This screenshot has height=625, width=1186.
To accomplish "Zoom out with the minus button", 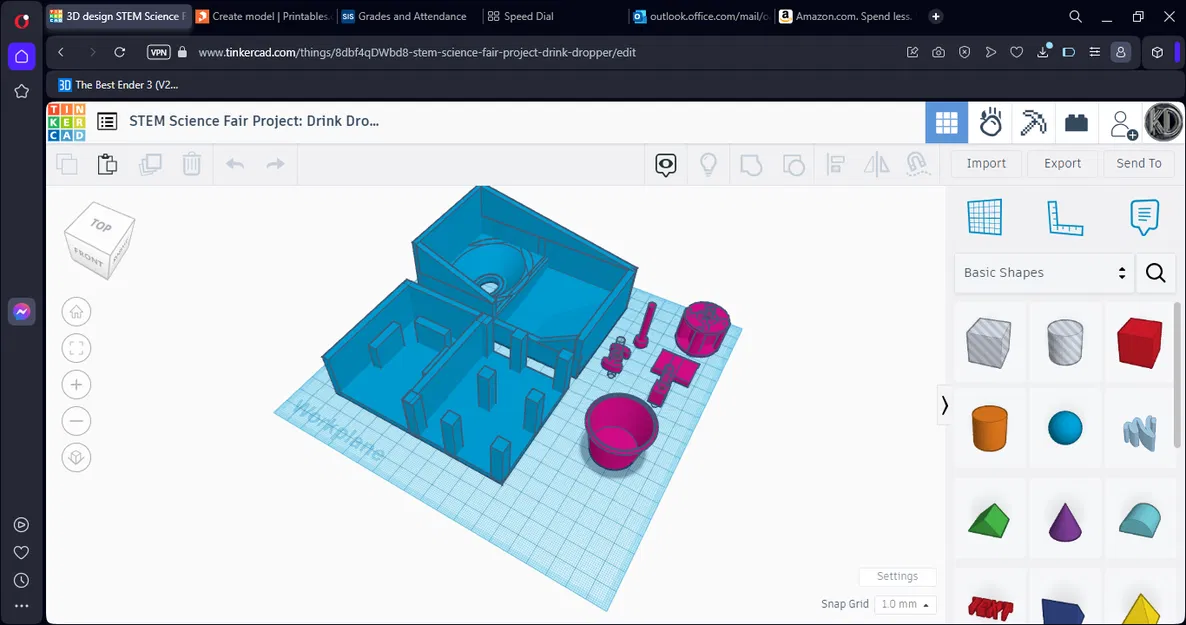I will point(76,421).
